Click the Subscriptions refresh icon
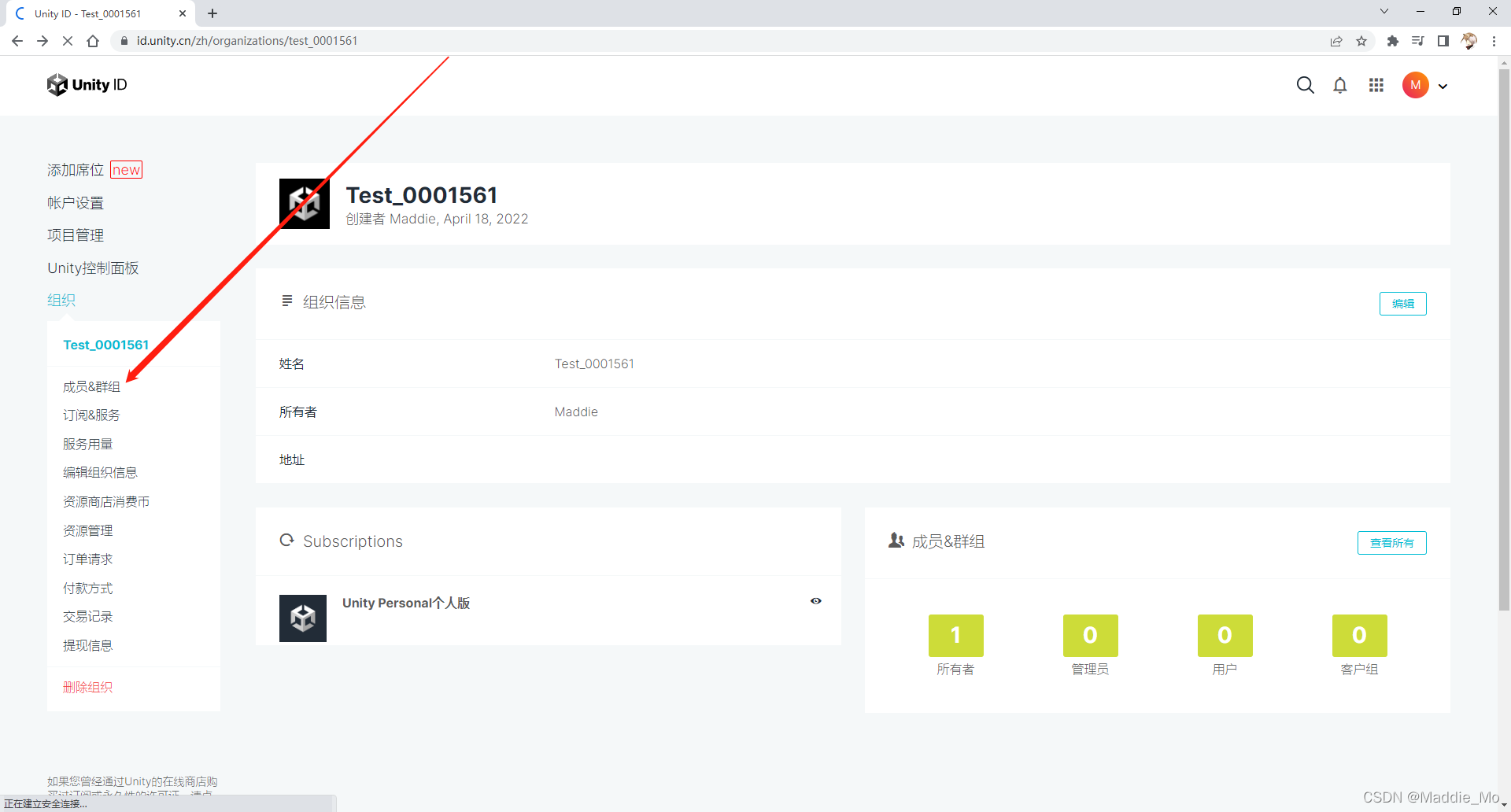 click(x=286, y=540)
